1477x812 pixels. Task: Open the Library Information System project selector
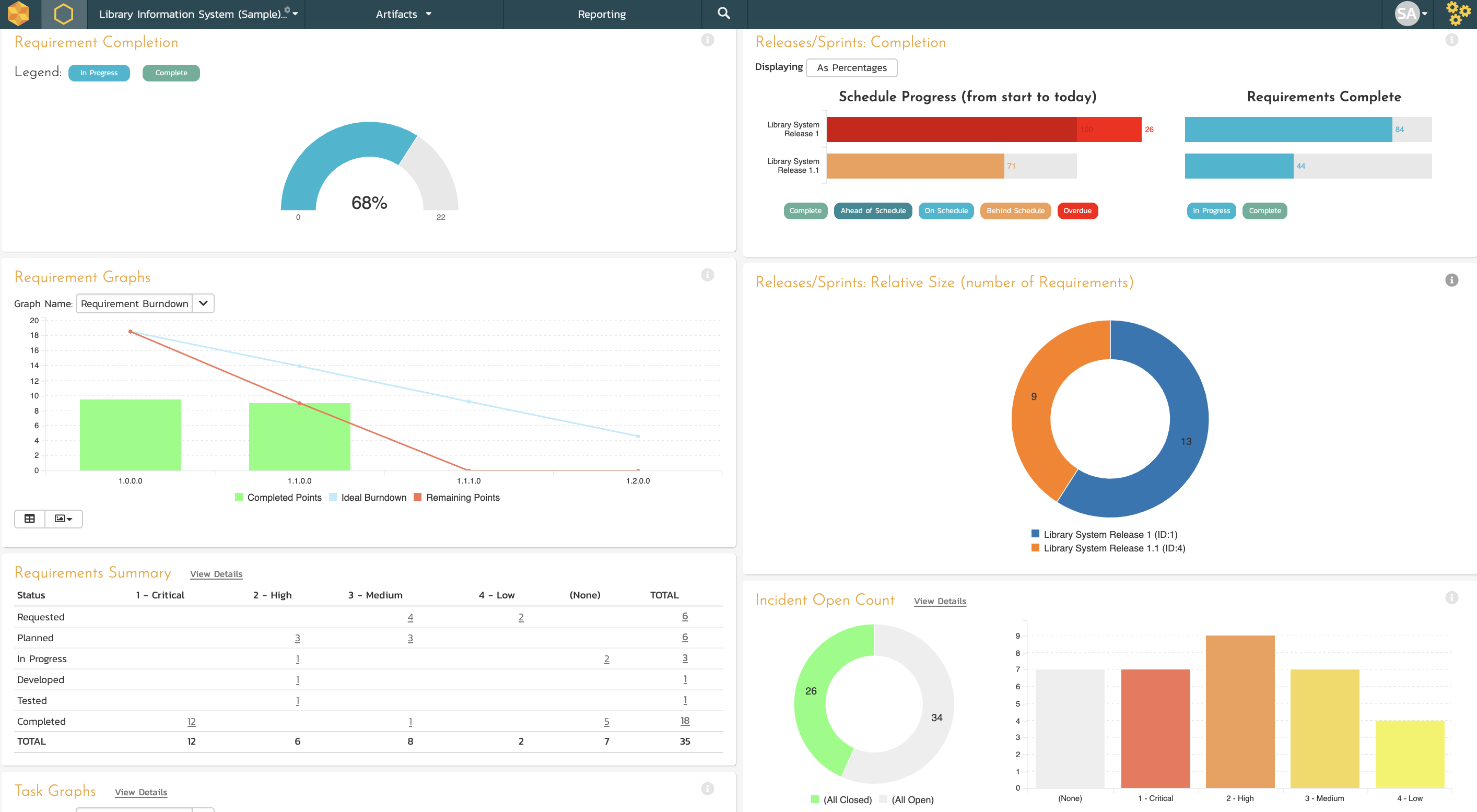pyautogui.click(x=198, y=14)
